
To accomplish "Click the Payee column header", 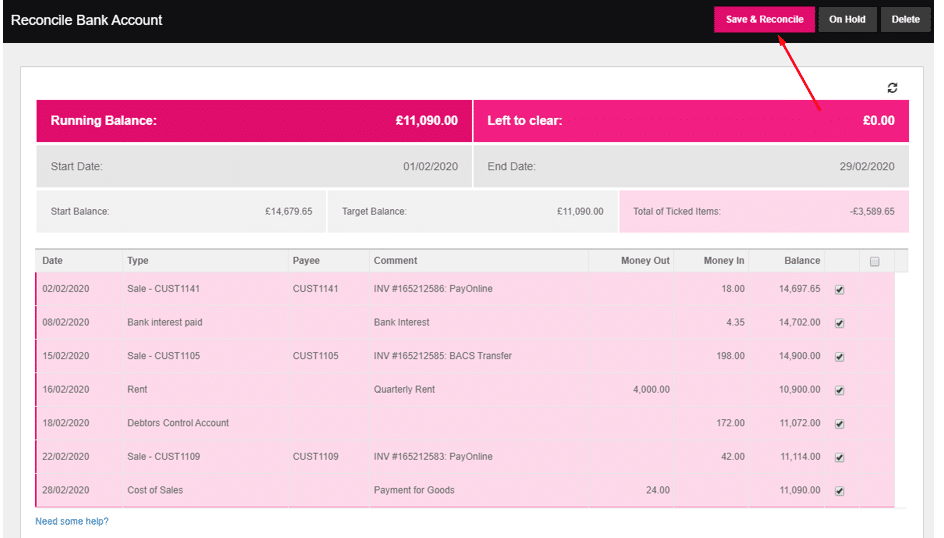I will 306,261.
